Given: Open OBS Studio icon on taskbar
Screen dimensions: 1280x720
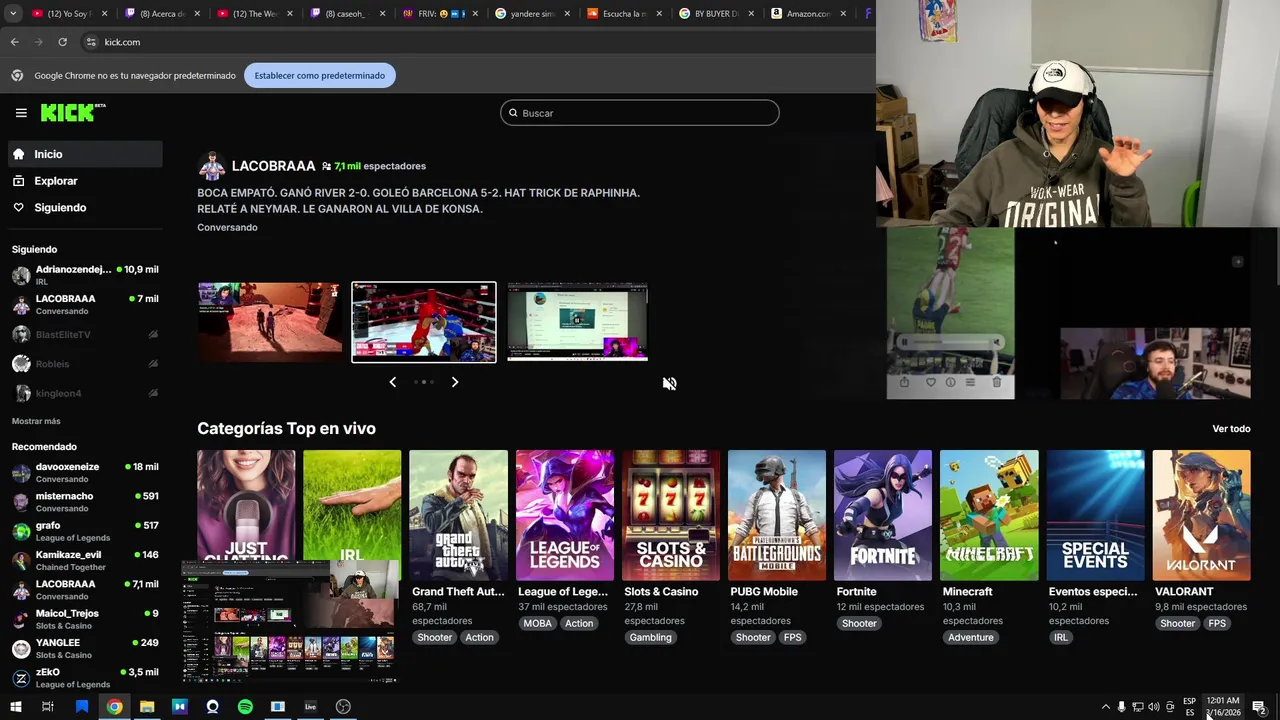Looking at the screenshot, I should pos(343,707).
